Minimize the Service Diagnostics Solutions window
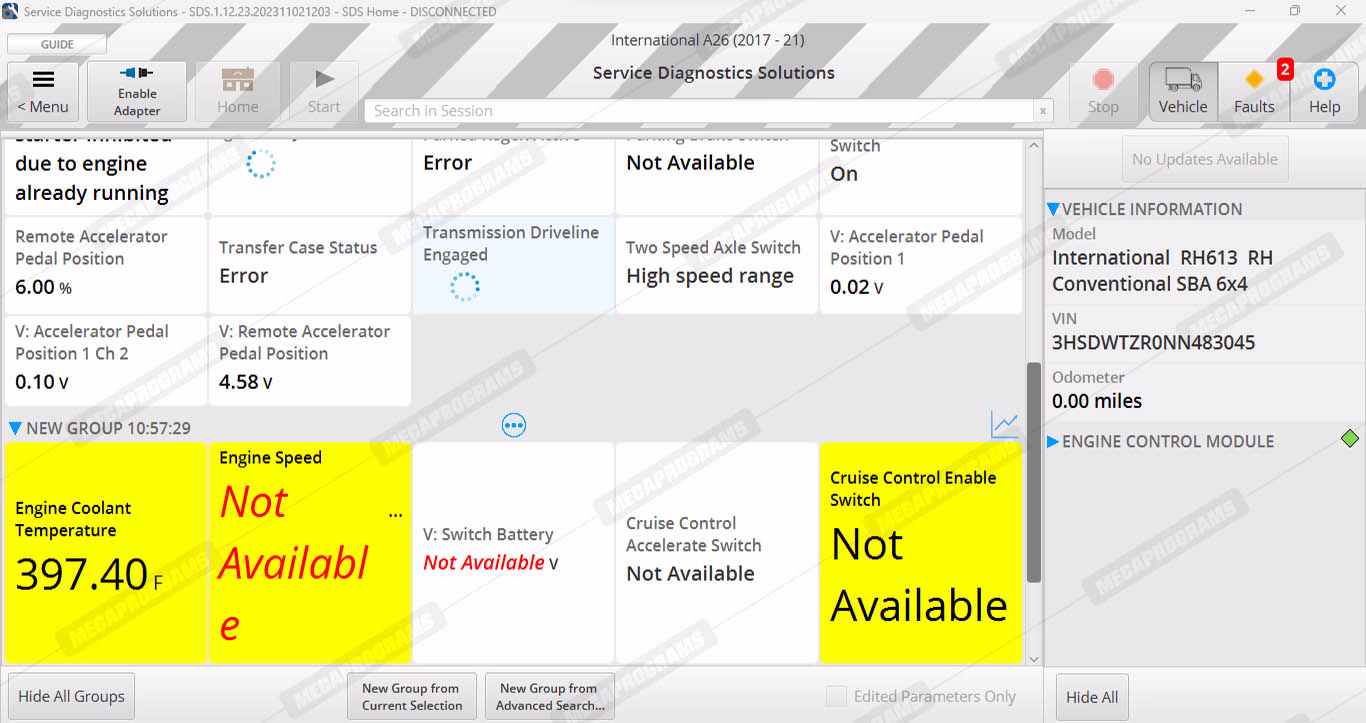 (x=1250, y=11)
